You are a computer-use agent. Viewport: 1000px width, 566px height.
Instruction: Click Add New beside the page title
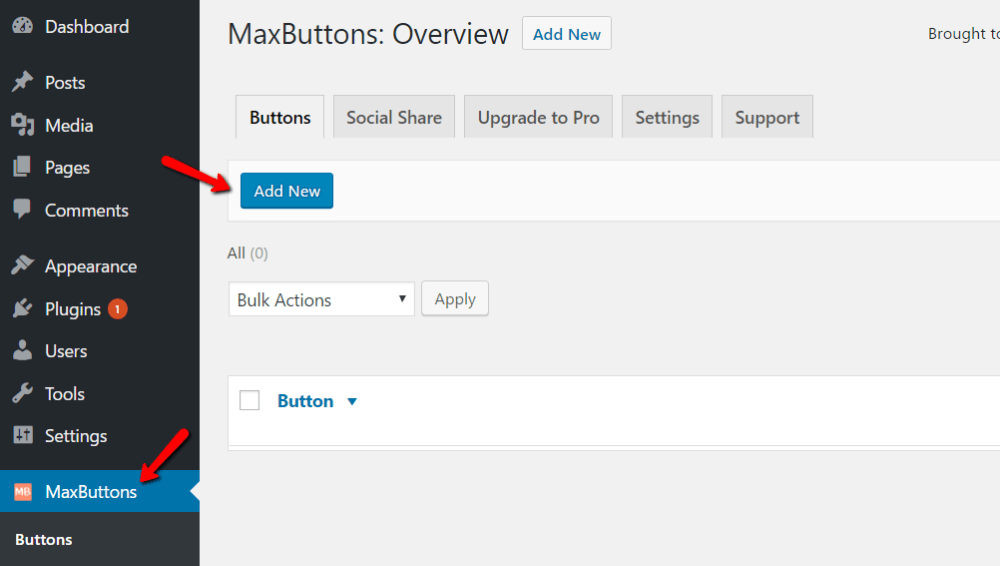pos(566,34)
